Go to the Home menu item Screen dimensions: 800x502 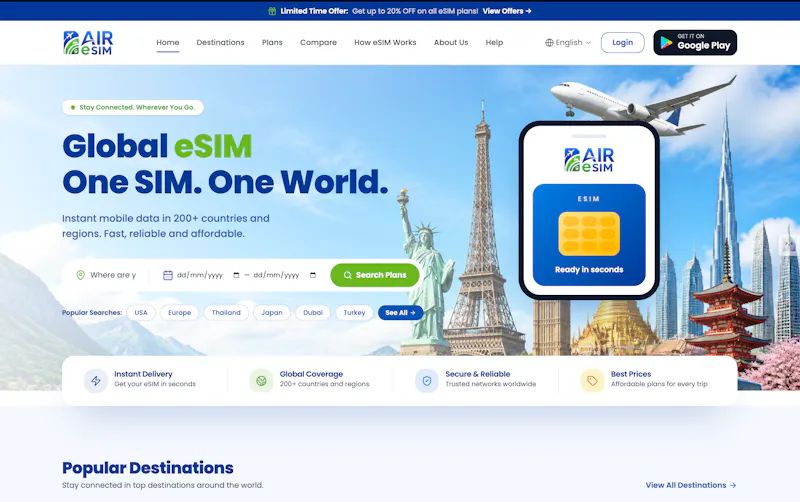168,42
